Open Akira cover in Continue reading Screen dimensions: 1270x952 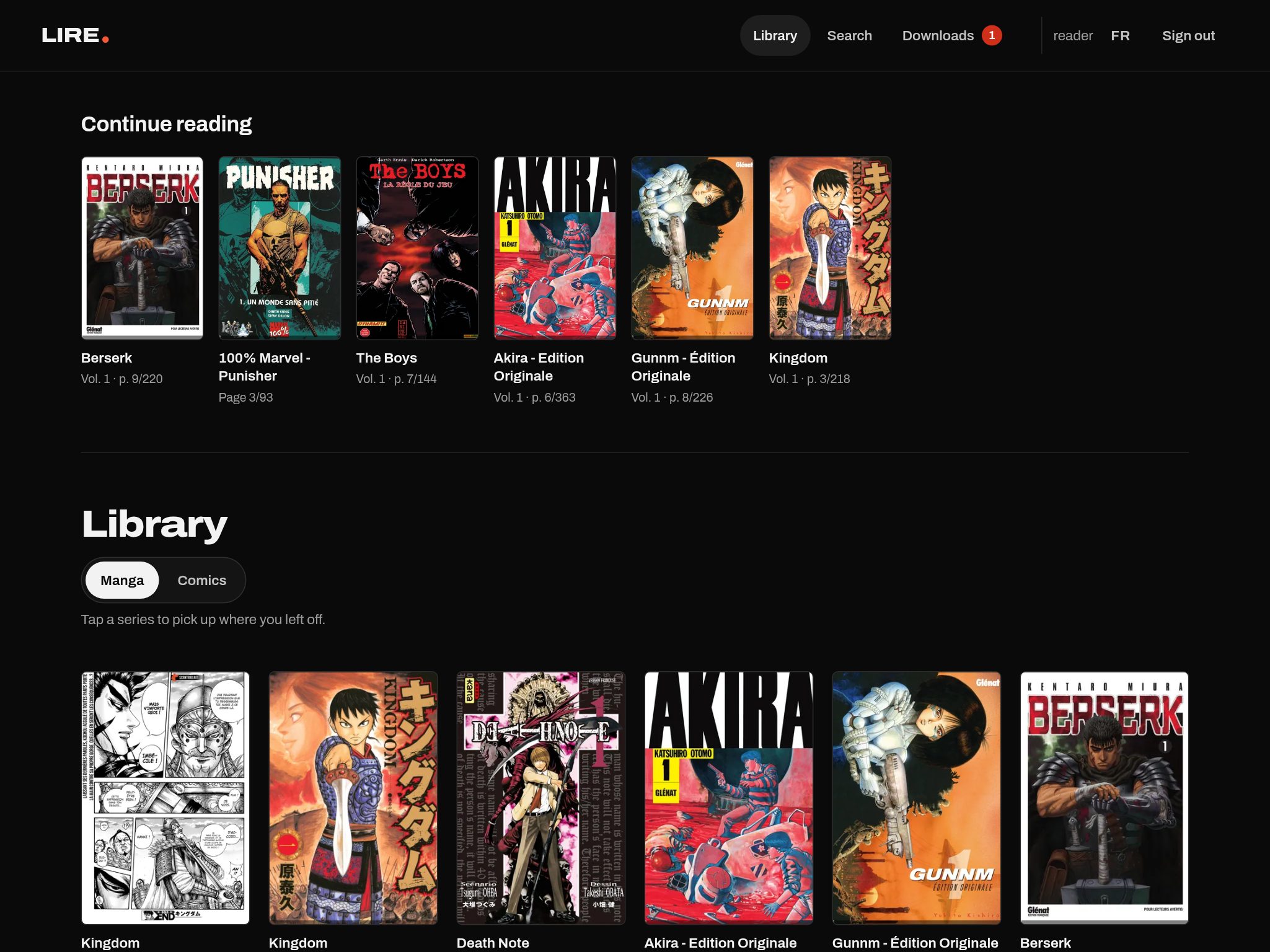tap(555, 248)
